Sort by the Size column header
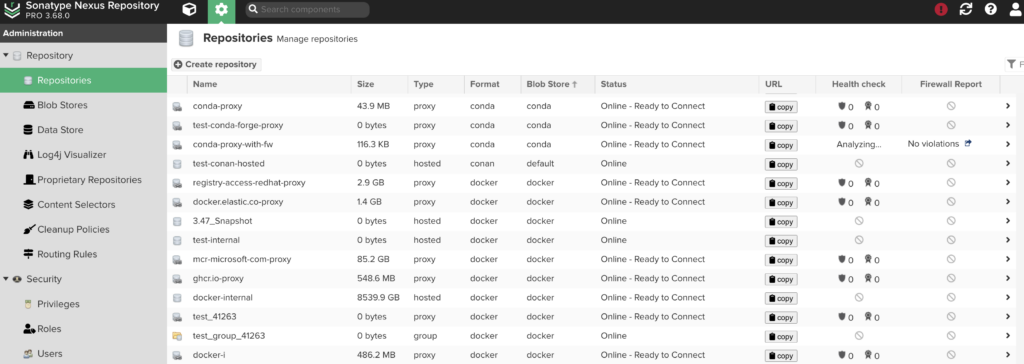Screen dimensions: 1024x364 (379, 84)
